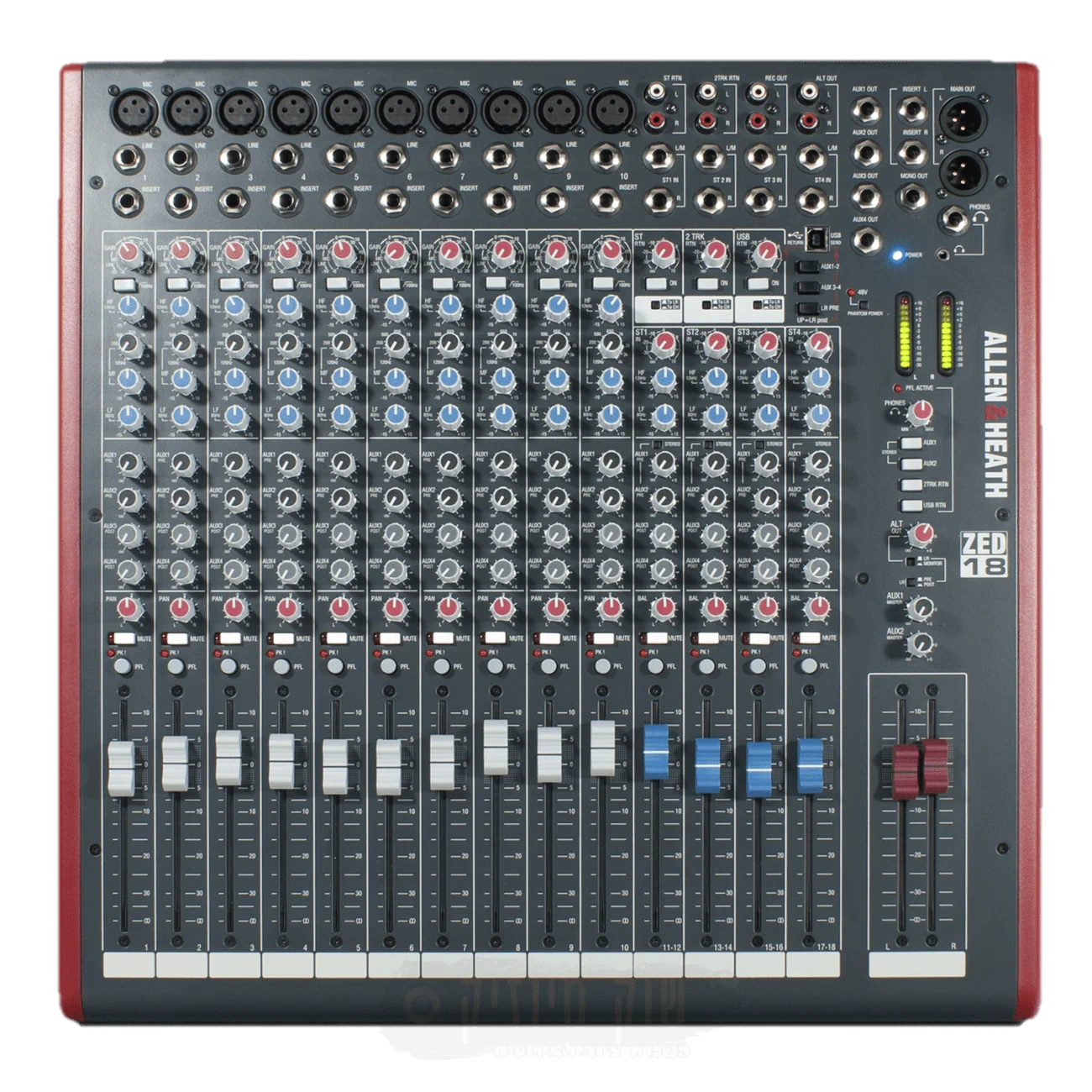Click channel 1 fader cap
The width and height of the screenshot is (1092, 1092).
(122, 768)
